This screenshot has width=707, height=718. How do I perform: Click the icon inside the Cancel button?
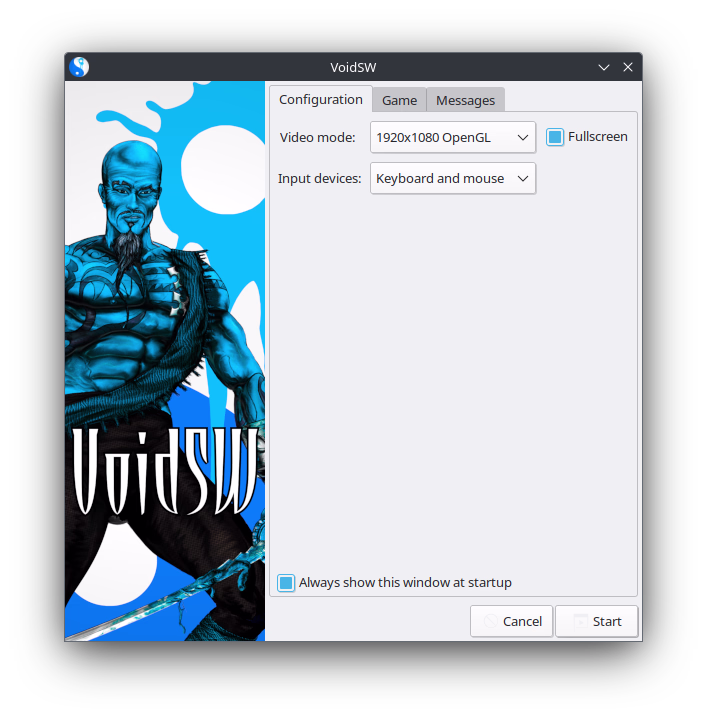(x=489, y=621)
